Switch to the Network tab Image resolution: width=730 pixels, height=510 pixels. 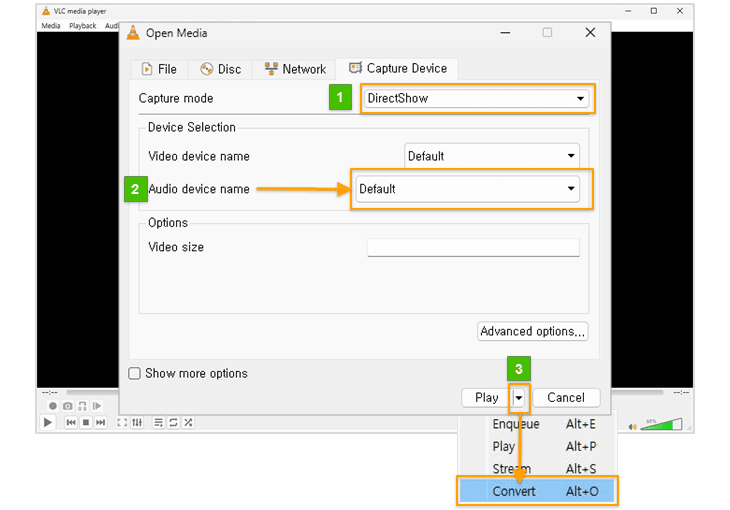(295, 69)
